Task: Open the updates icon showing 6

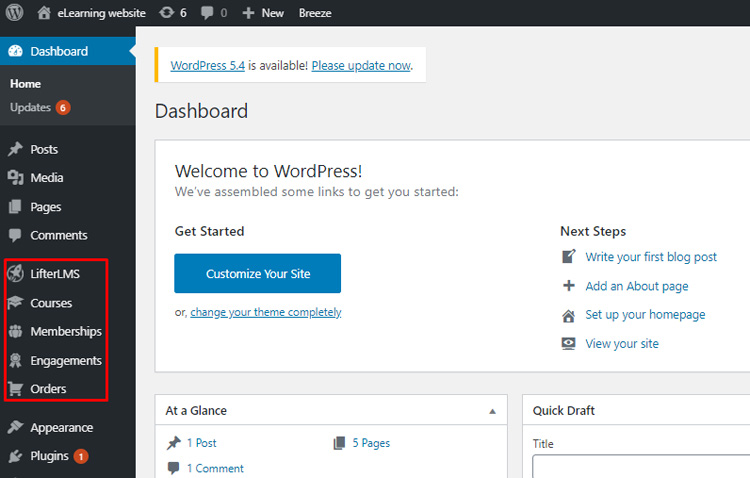Action: point(166,13)
